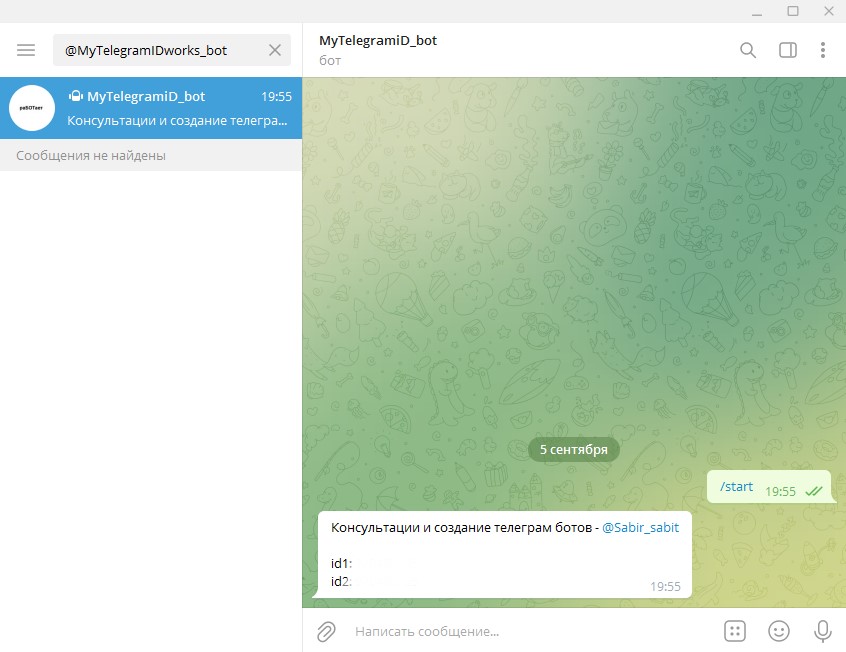Click the bot avatar in the chat list
This screenshot has width=846, height=652.
point(32,108)
